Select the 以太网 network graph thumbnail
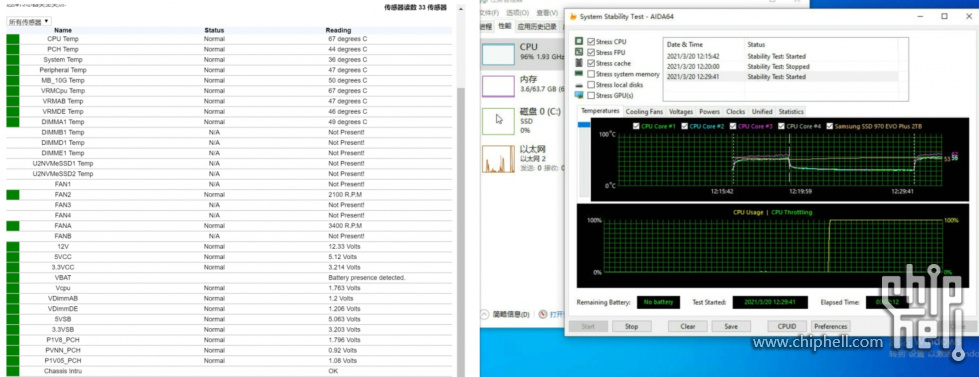Image resolution: width=979 pixels, height=377 pixels. [498, 159]
